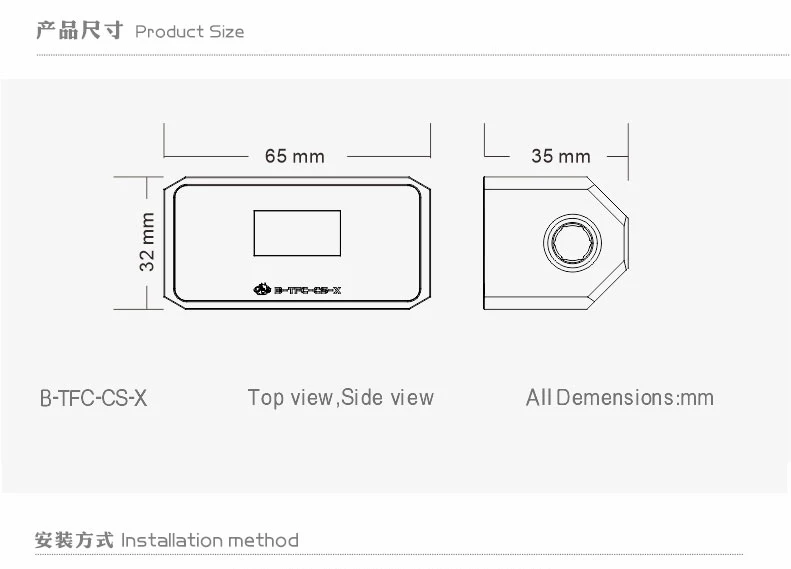Viewport: 791px width, 569px height.
Task: Click the Product Size heading text
Action: 189,31
